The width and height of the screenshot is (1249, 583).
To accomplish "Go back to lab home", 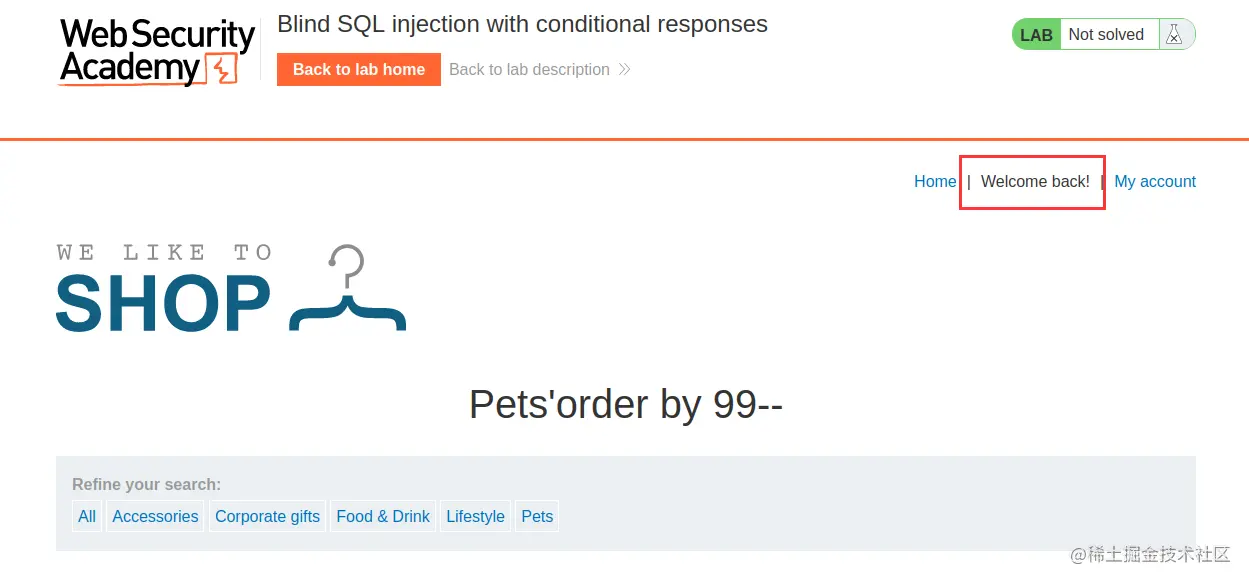I will 359,69.
